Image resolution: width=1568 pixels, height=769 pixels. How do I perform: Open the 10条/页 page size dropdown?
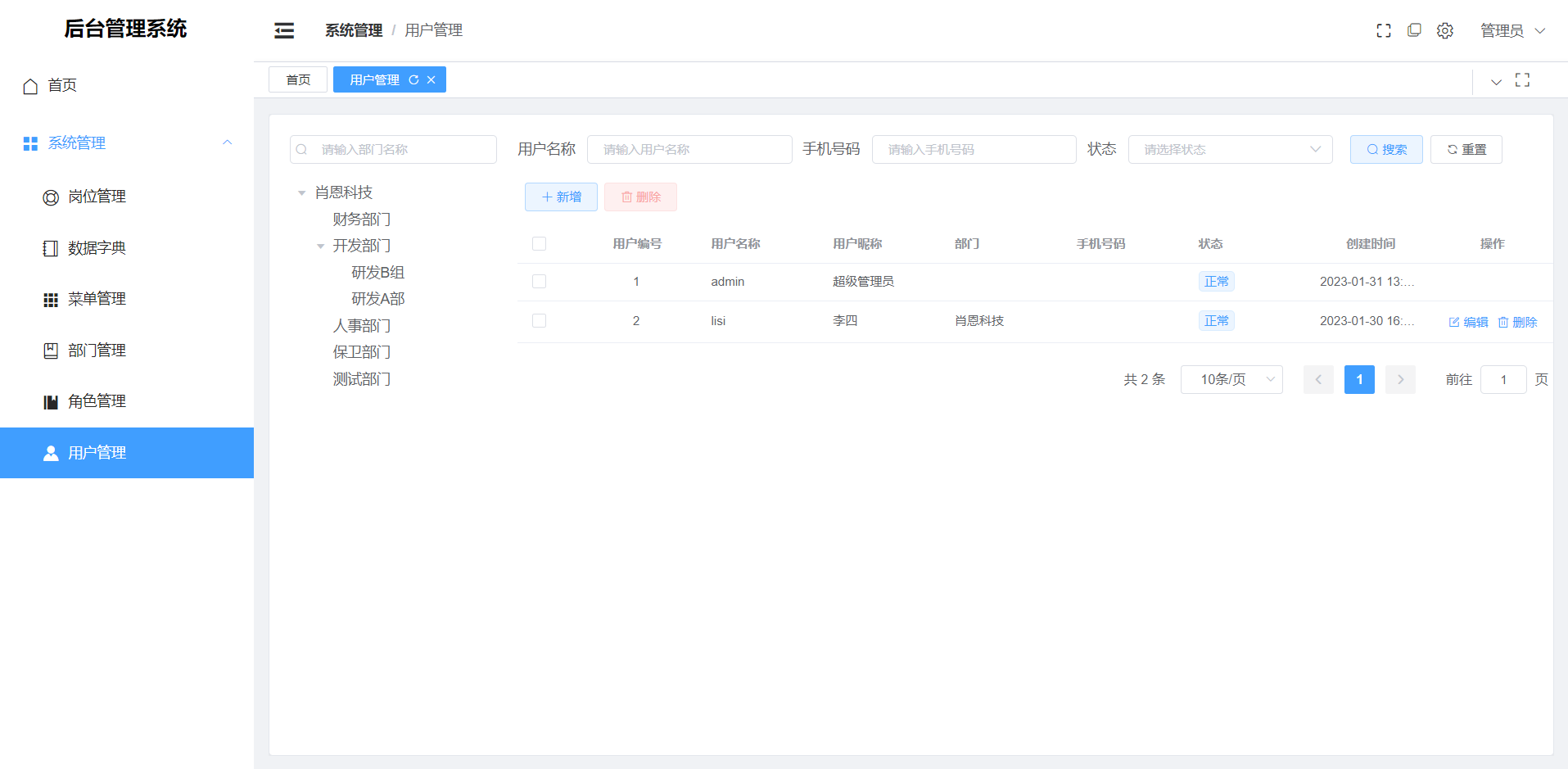tap(1231, 379)
